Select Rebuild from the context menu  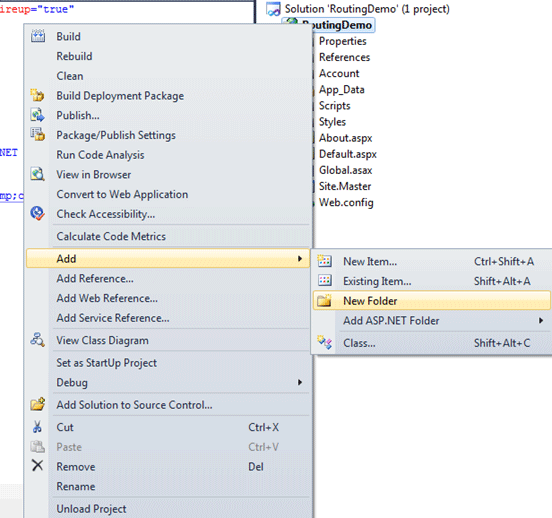pyautogui.click(x=74, y=56)
